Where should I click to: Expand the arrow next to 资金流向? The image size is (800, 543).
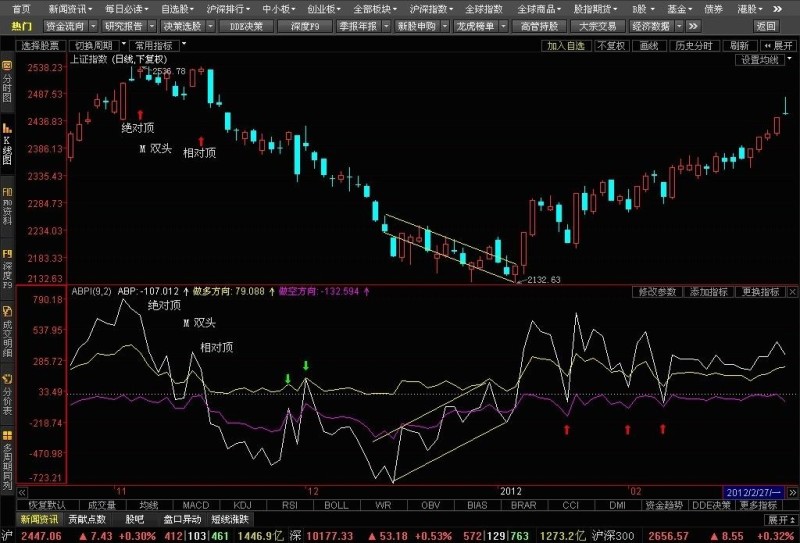93,26
